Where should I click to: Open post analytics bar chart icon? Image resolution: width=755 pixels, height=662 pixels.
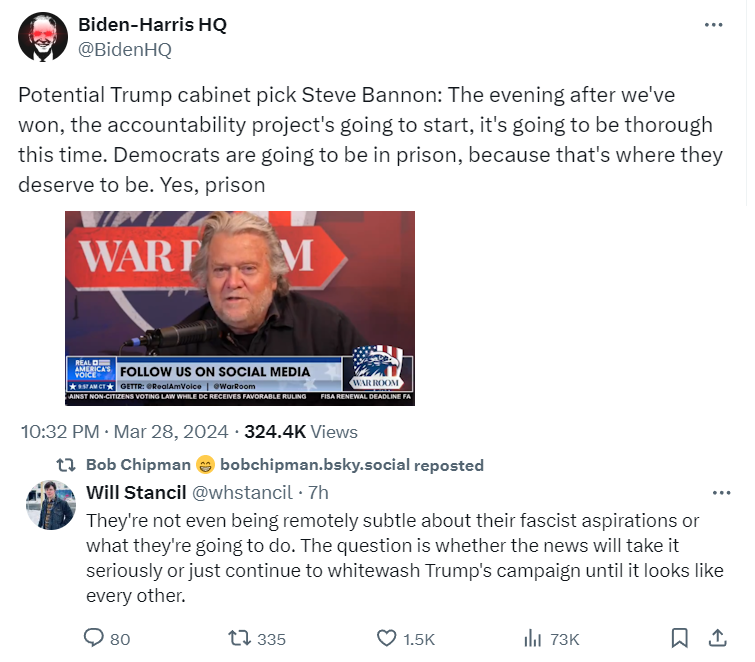pos(532,638)
